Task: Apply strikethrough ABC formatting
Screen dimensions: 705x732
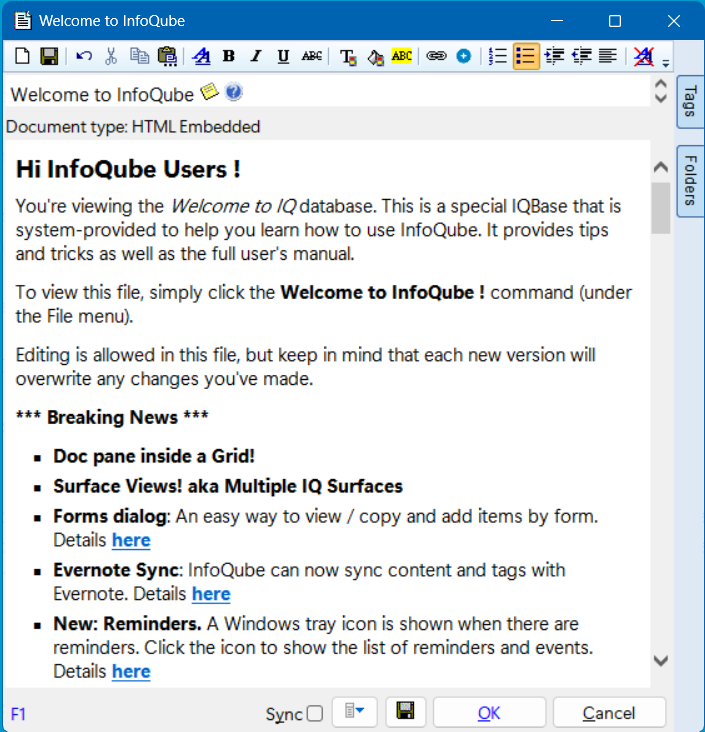Action: click(311, 56)
